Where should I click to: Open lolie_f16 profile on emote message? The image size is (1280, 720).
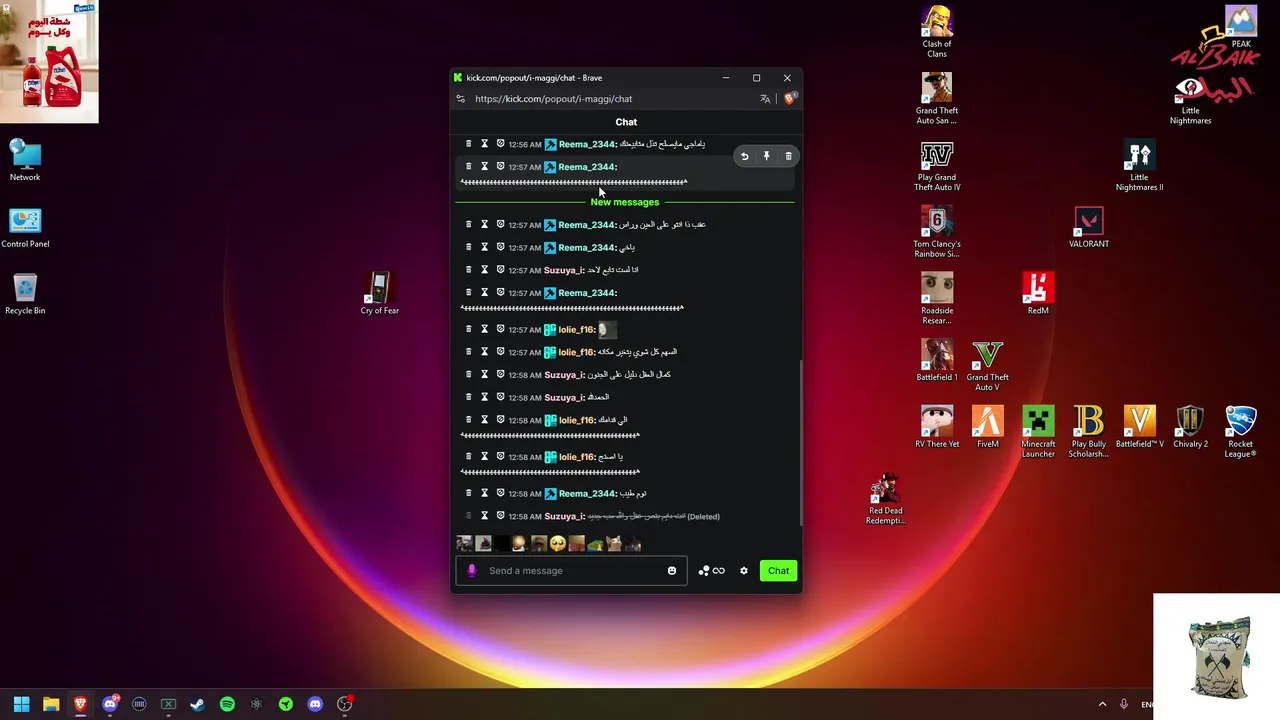click(x=576, y=329)
